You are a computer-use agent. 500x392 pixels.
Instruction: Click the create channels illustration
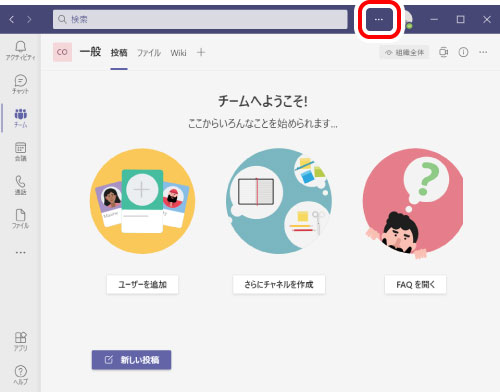pyautogui.click(x=279, y=201)
